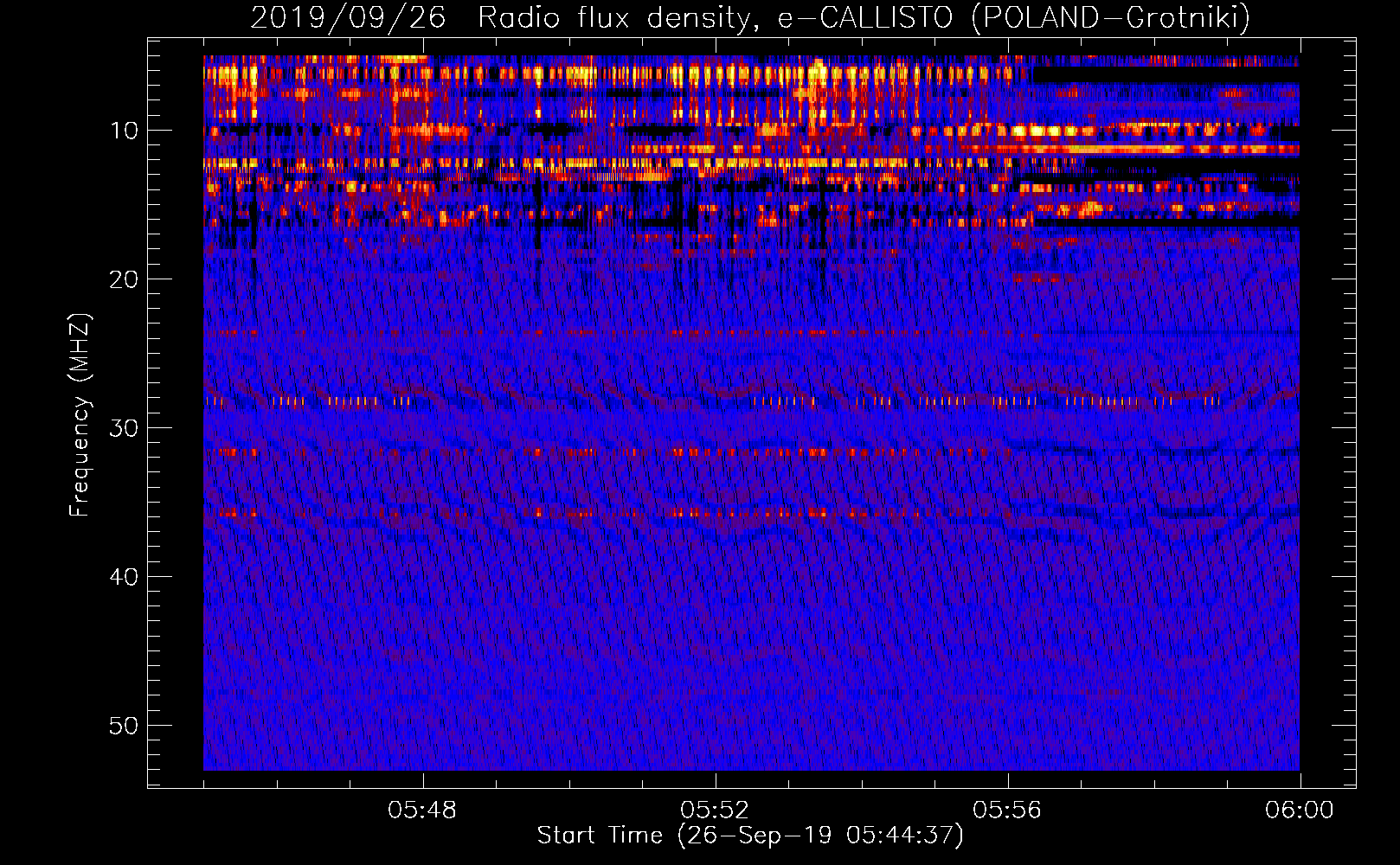The height and width of the screenshot is (865, 1400).
Task: Click the 40 MHz frequency tick label
Action: tap(125, 577)
